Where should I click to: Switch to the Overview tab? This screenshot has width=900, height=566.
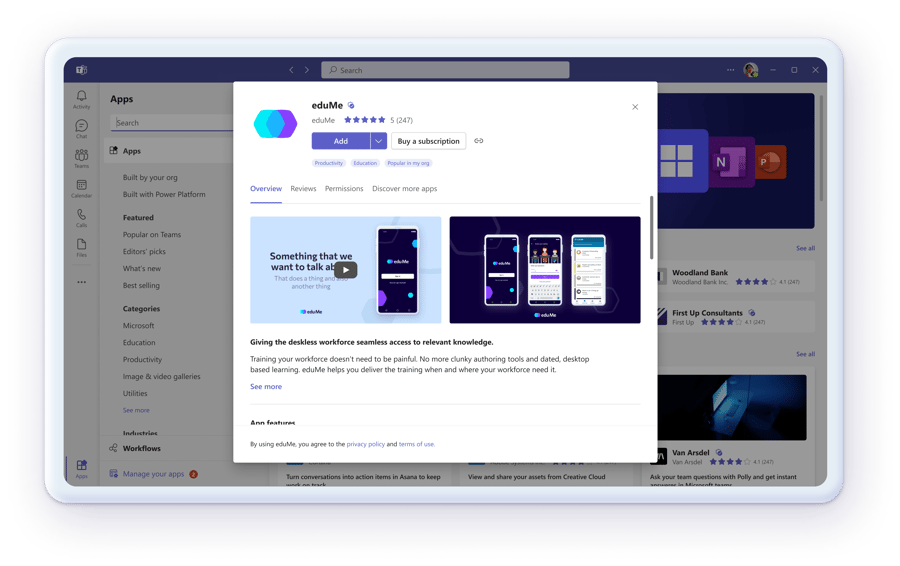(266, 188)
